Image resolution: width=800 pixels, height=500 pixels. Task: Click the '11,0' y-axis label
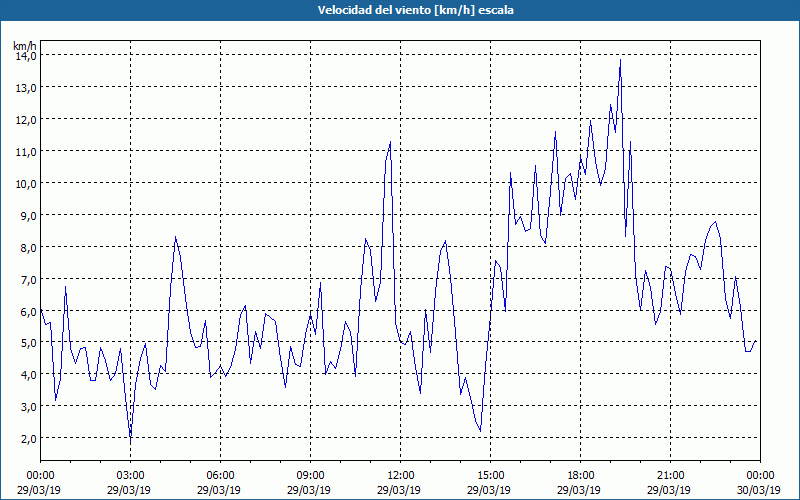[x=26, y=152]
